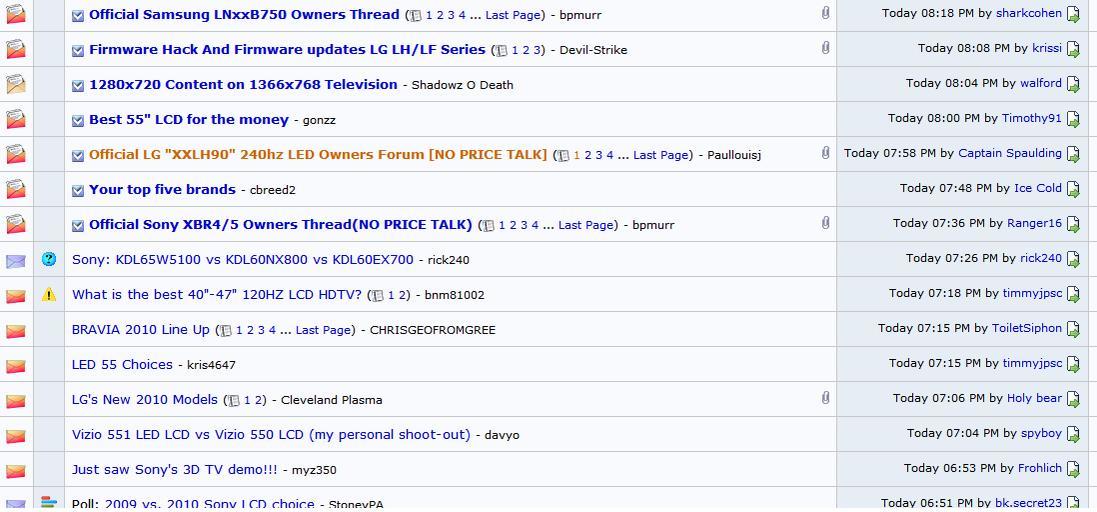Click paperclip on LG's New 2010 Models
Image resolution: width=1097 pixels, height=512 pixels.
pos(826,397)
